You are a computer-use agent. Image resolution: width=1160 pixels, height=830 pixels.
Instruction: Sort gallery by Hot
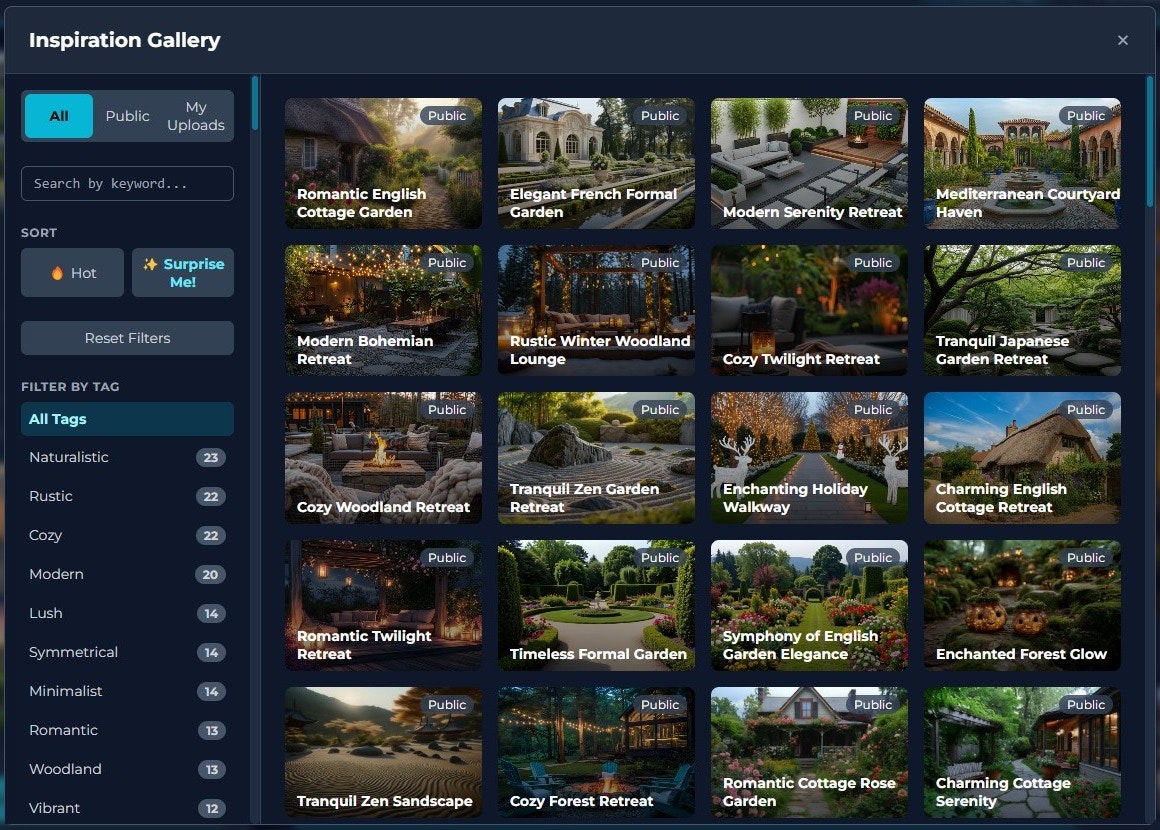coord(71,272)
